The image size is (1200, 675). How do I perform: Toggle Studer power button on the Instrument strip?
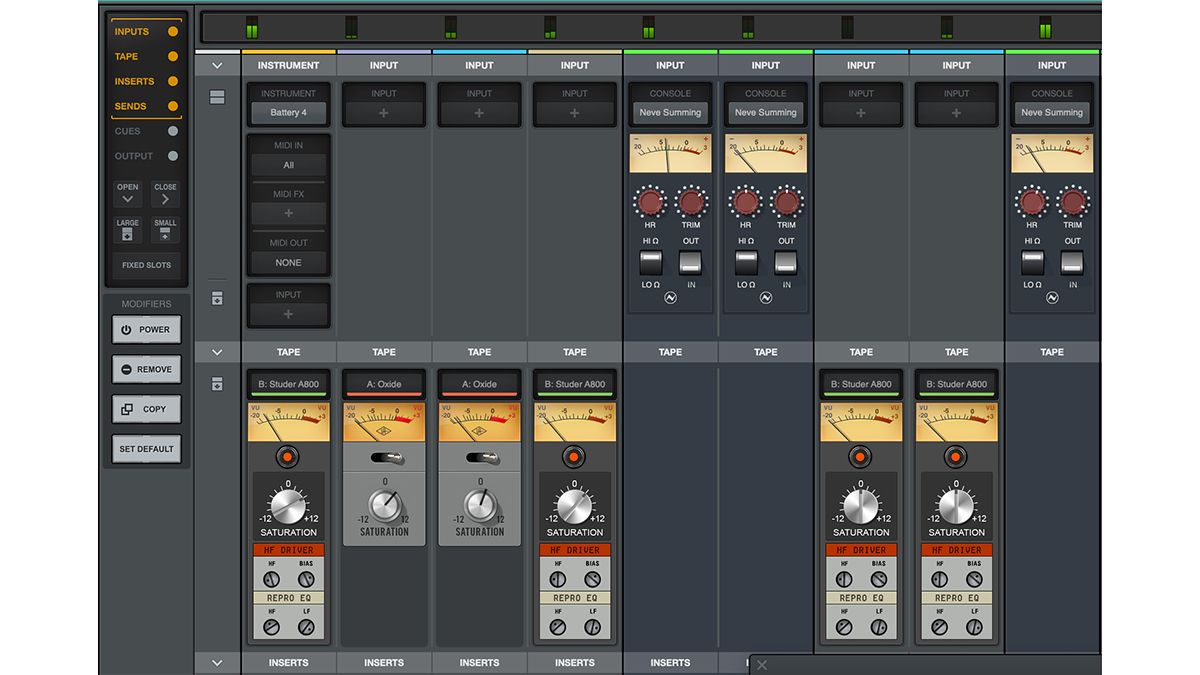pos(288,457)
